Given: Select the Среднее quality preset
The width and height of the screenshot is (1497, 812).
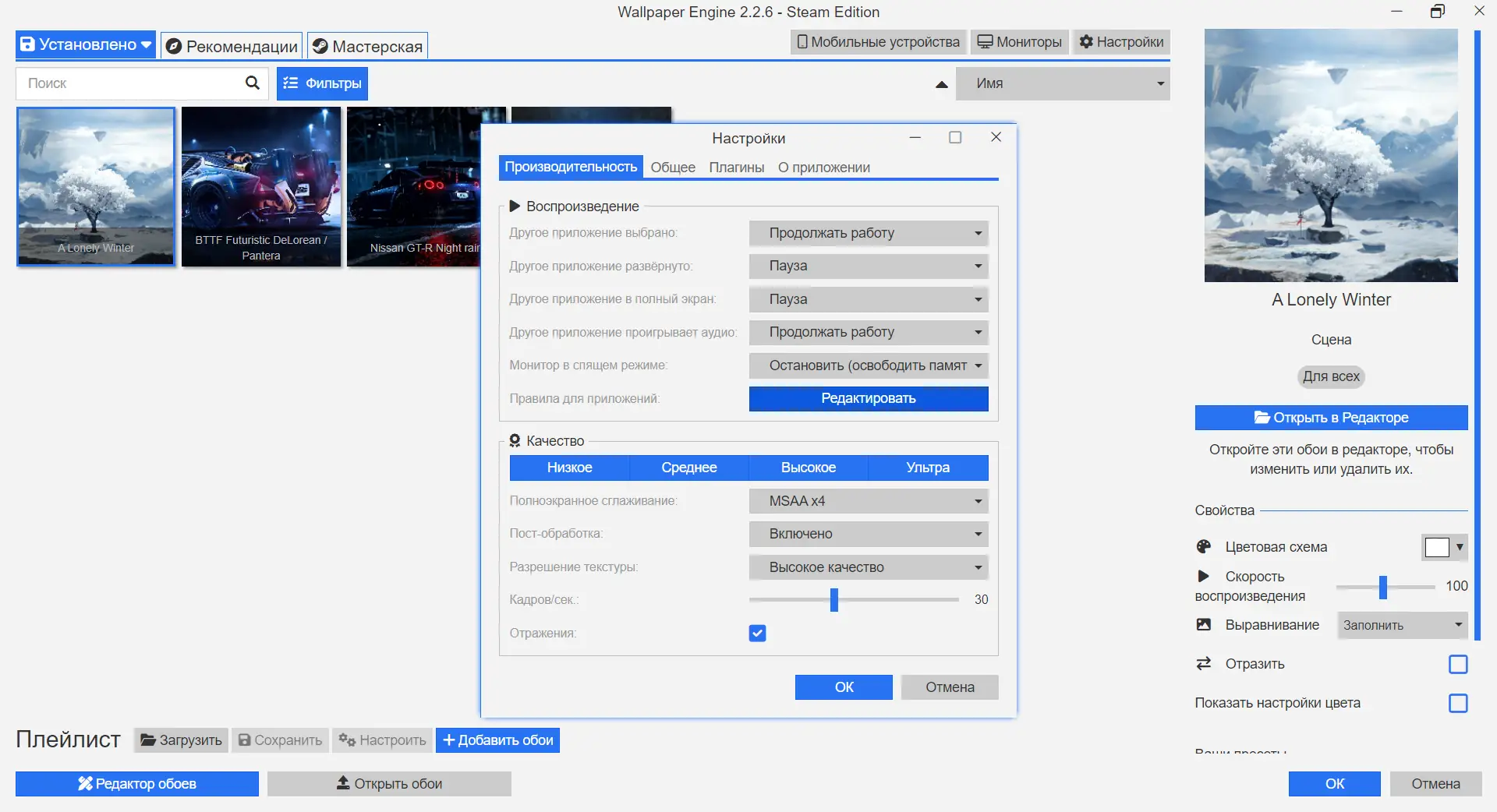Looking at the screenshot, I should [689, 468].
